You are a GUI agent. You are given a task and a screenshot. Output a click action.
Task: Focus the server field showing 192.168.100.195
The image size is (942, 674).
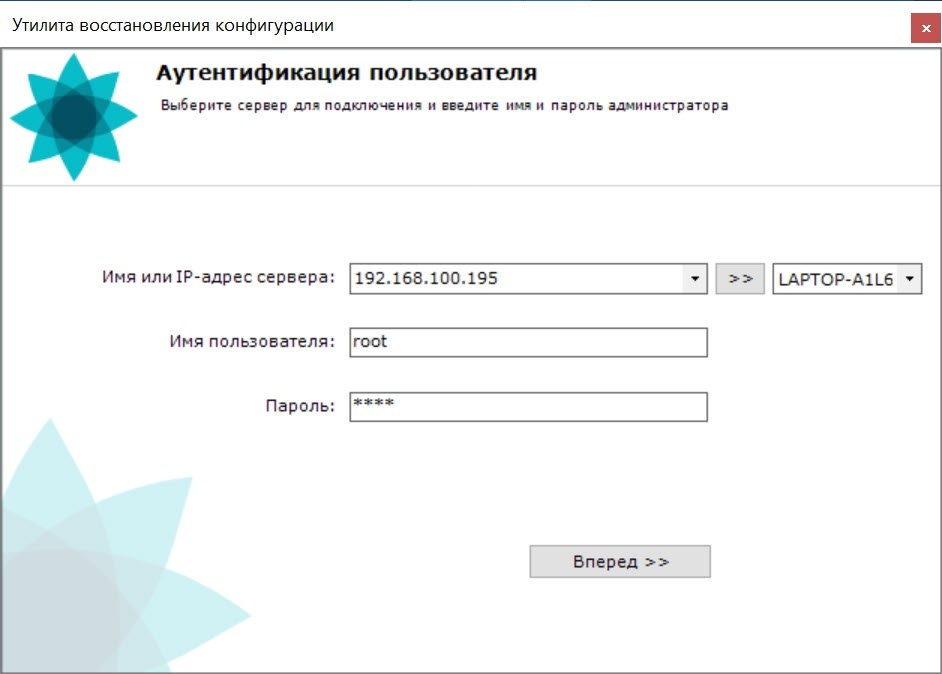click(x=515, y=279)
